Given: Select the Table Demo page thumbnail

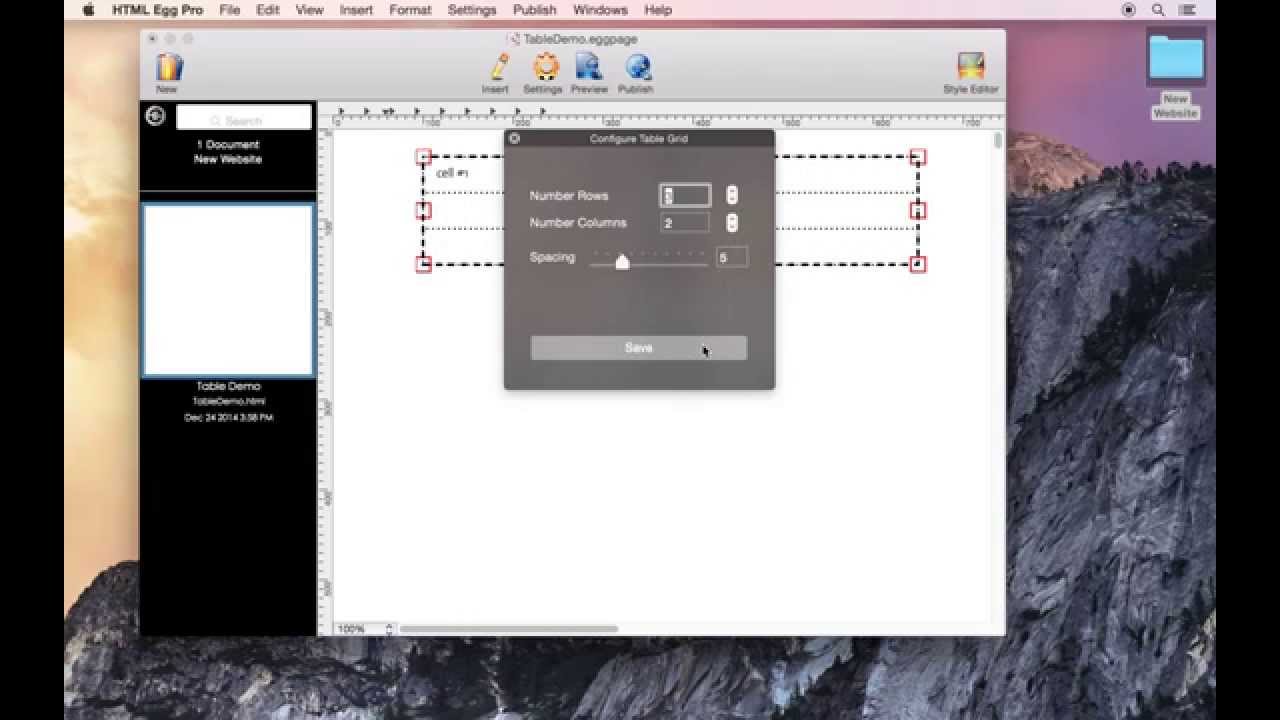Looking at the screenshot, I should (229, 290).
